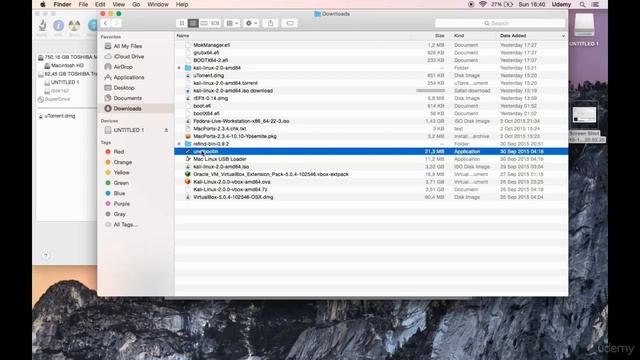Open the Action gear menu
This screenshot has width=640, height=360.
coord(251,23)
